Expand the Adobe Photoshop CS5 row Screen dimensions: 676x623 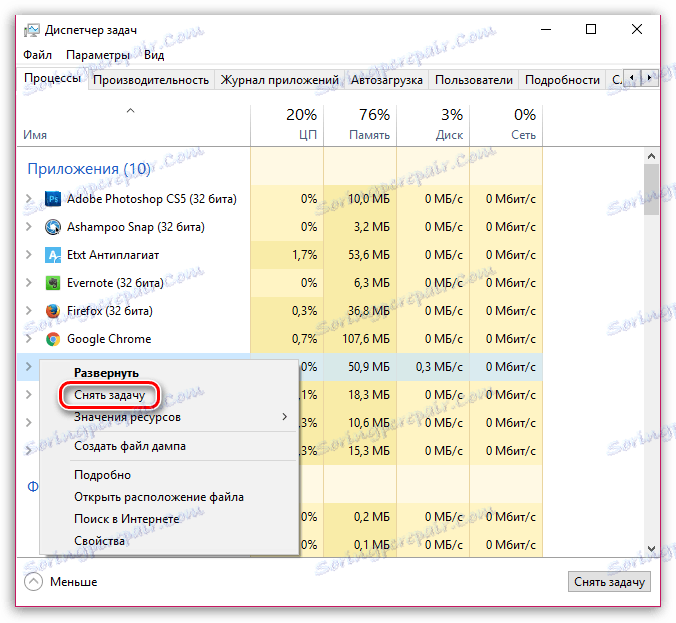tap(28, 198)
